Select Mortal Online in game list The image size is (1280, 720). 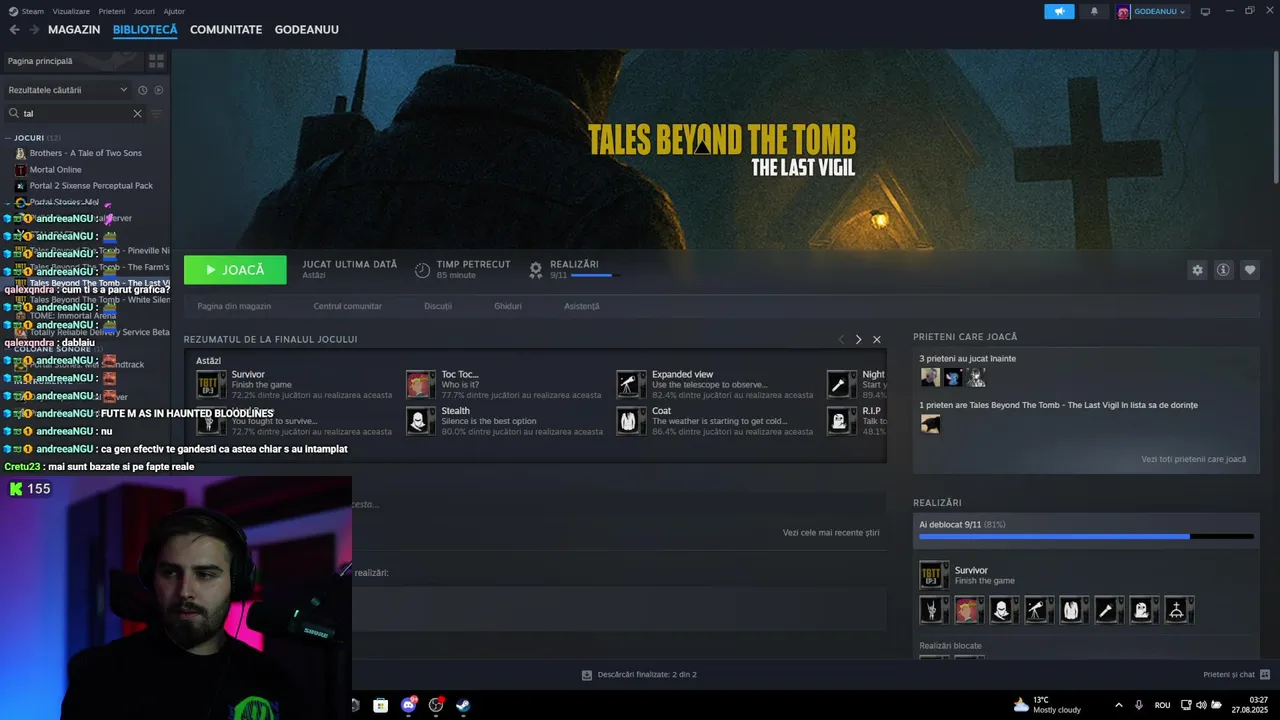click(x=56, y=169)
